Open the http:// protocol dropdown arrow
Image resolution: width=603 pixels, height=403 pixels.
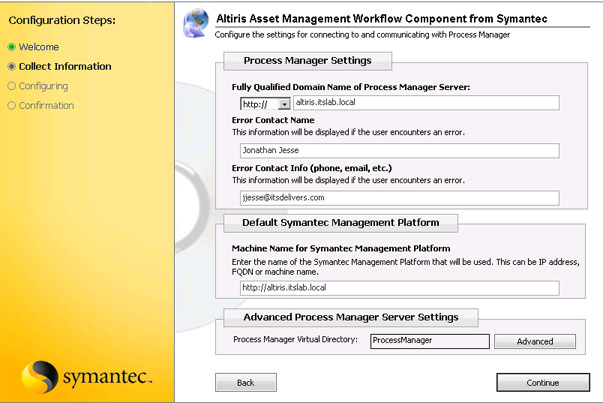pyautogui.click(x=284, y=104)
